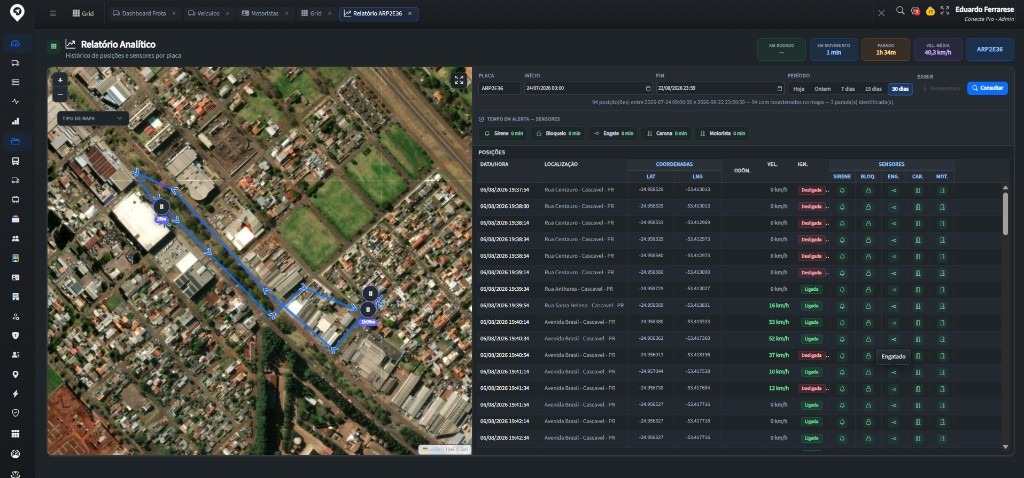The height and width of the screenshot is (478, 1024).
Task: Click the Vel. Média 40,3 km/h card
Action: coord(938,50)
